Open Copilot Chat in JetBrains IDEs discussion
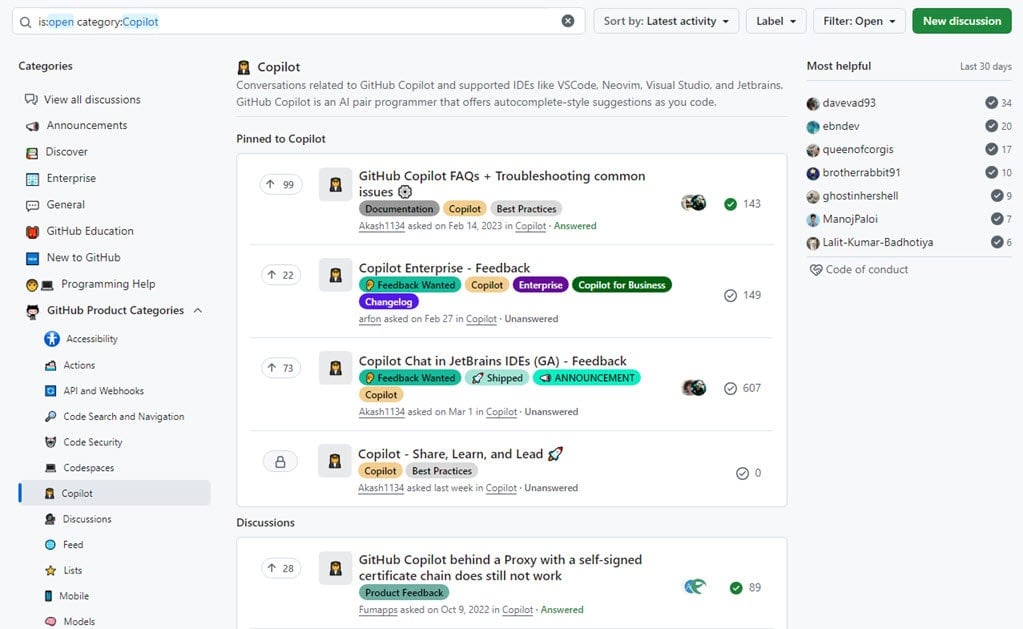The height and width of the screenshot is (629, 1023). 493,361
